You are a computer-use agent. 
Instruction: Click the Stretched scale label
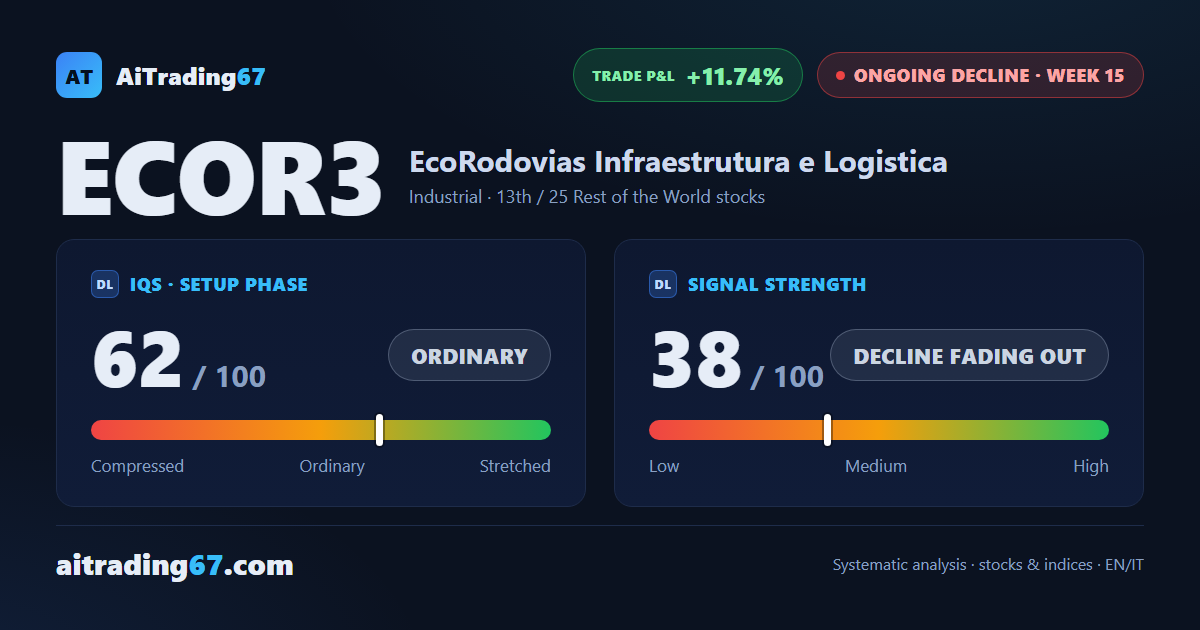(515, 466)
